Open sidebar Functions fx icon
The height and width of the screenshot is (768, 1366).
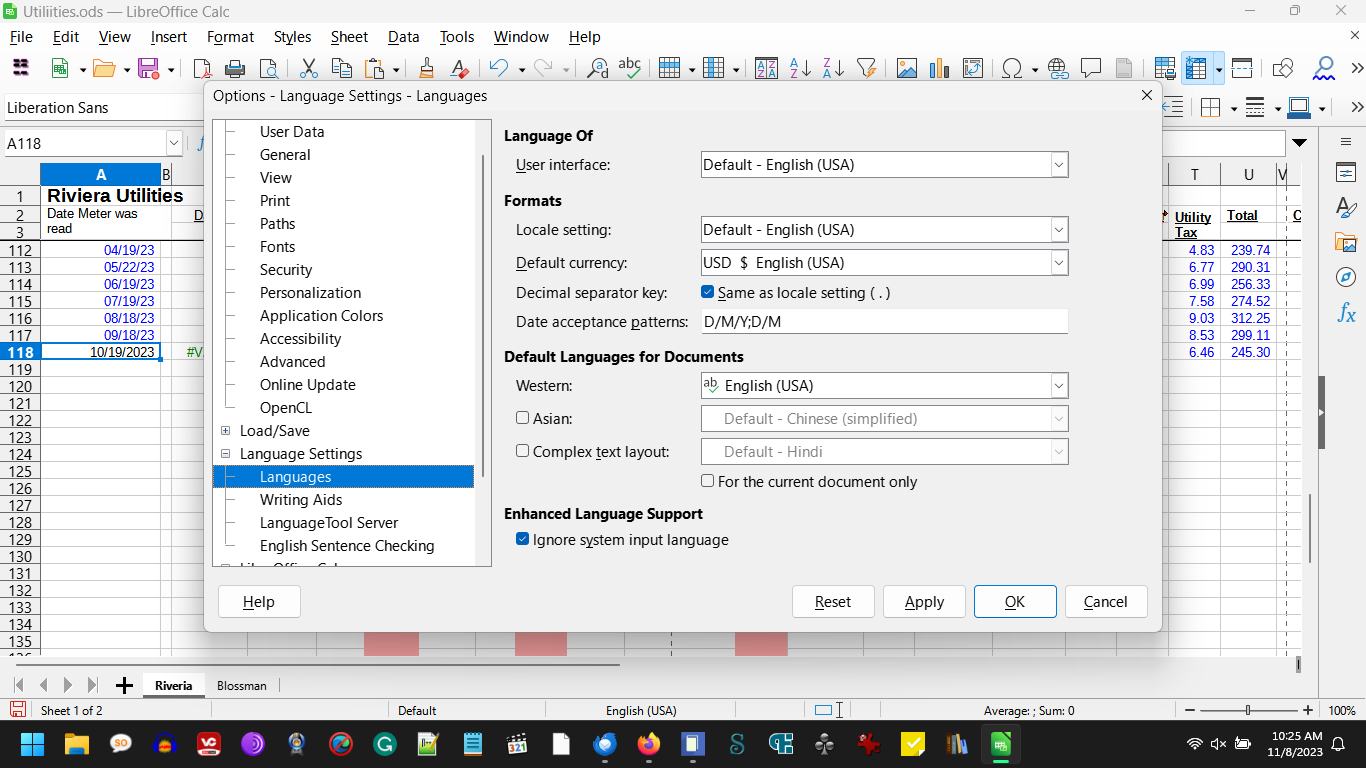[x=1346, y=313]
